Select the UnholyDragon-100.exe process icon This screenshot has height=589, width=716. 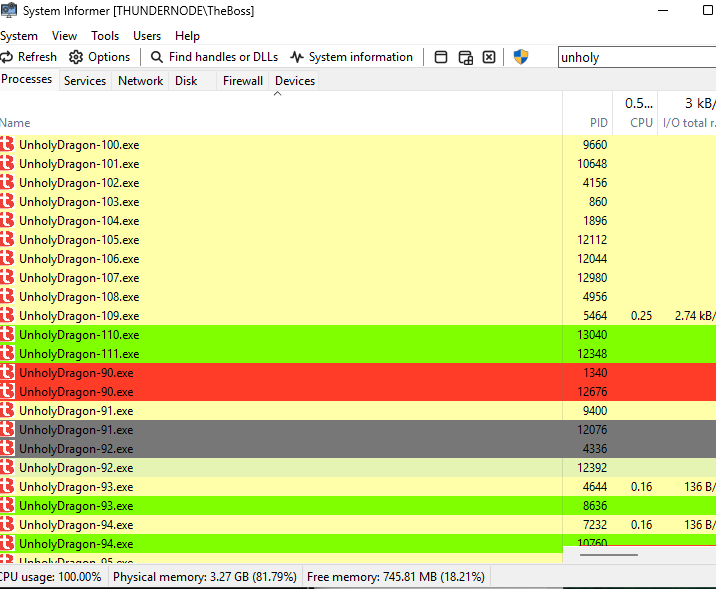8,145
